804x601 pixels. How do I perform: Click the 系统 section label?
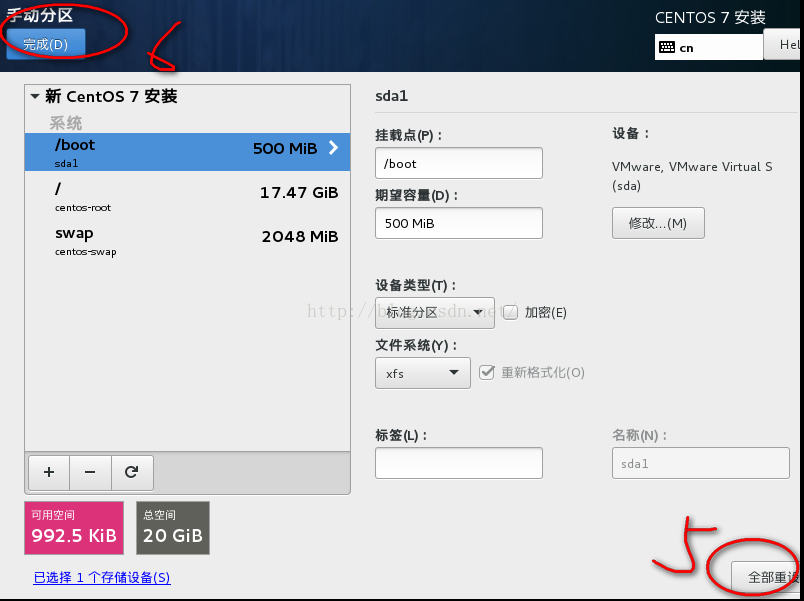coord(66,123)
